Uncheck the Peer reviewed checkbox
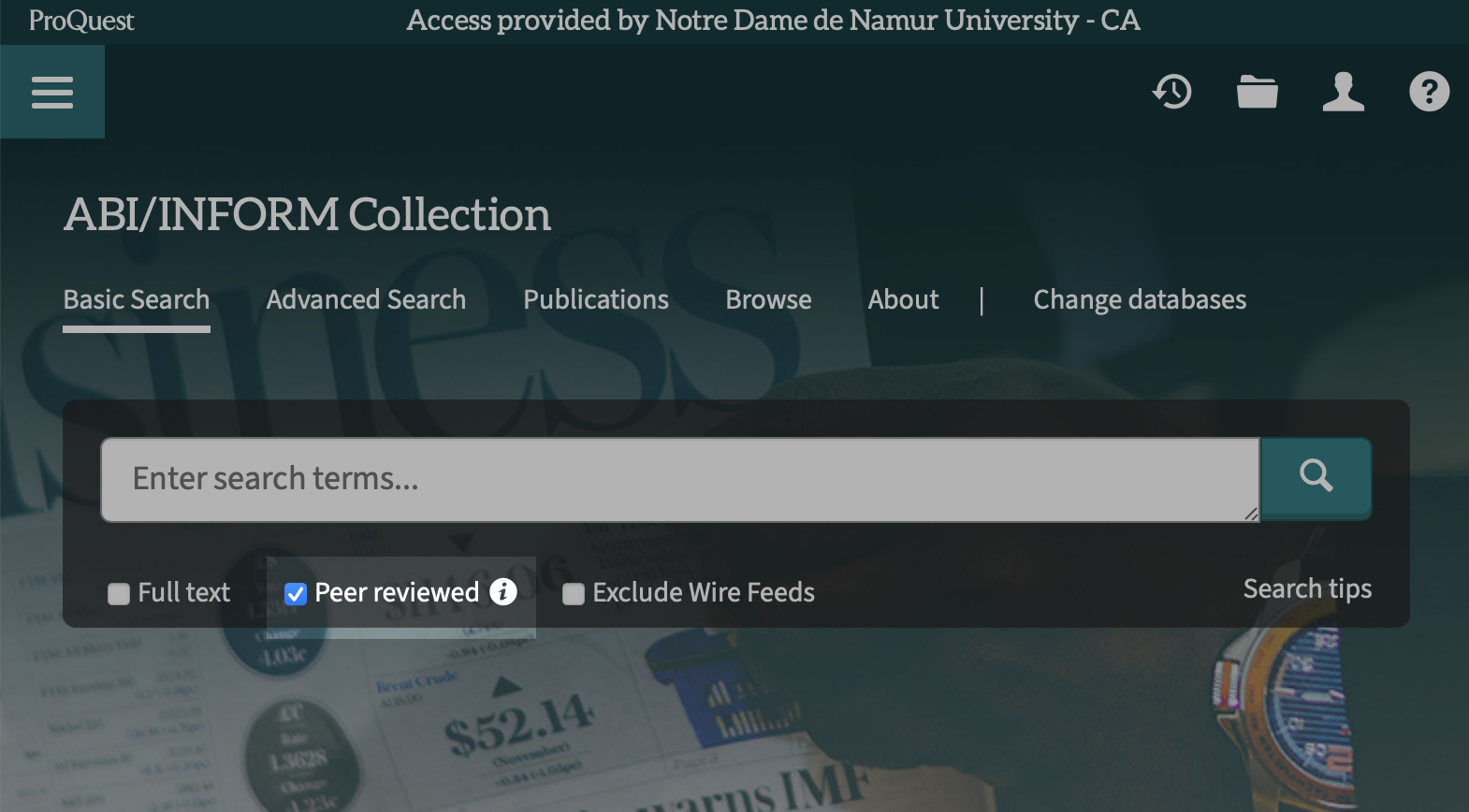 click(296, 594)
